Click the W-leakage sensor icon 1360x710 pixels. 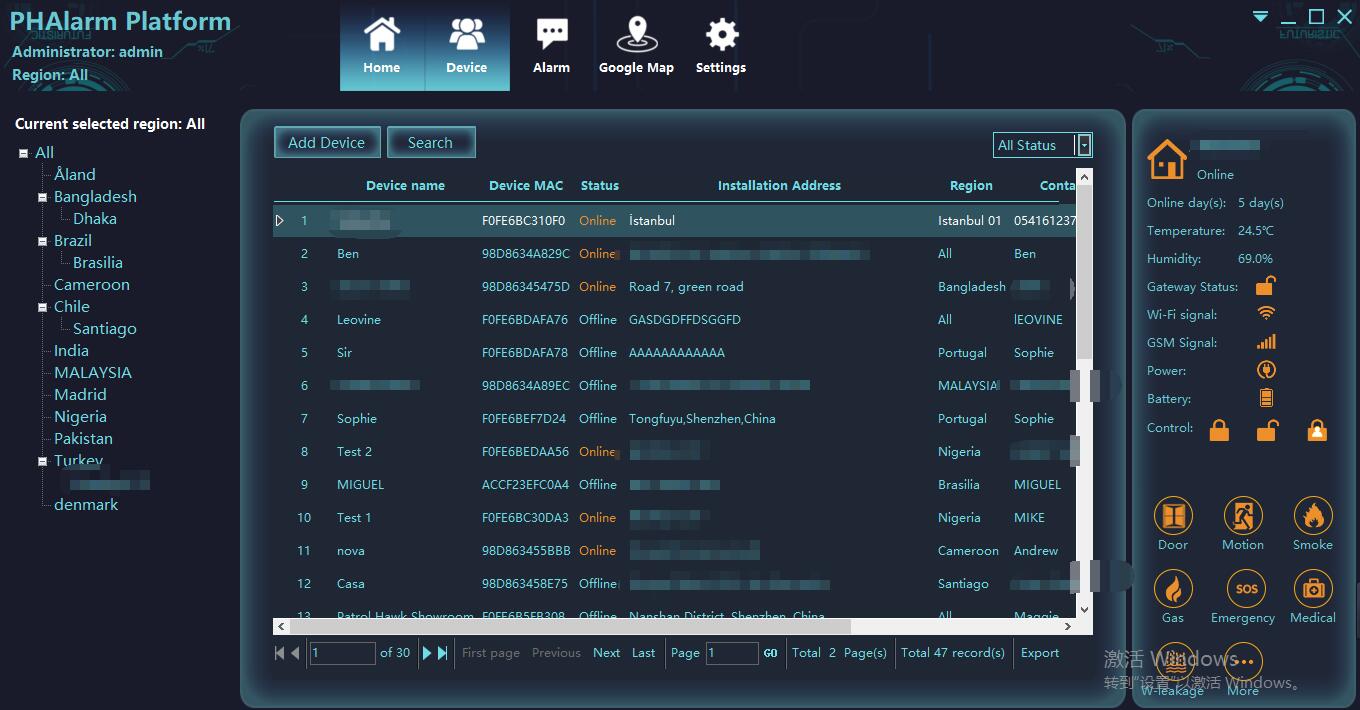[1173, 662]
